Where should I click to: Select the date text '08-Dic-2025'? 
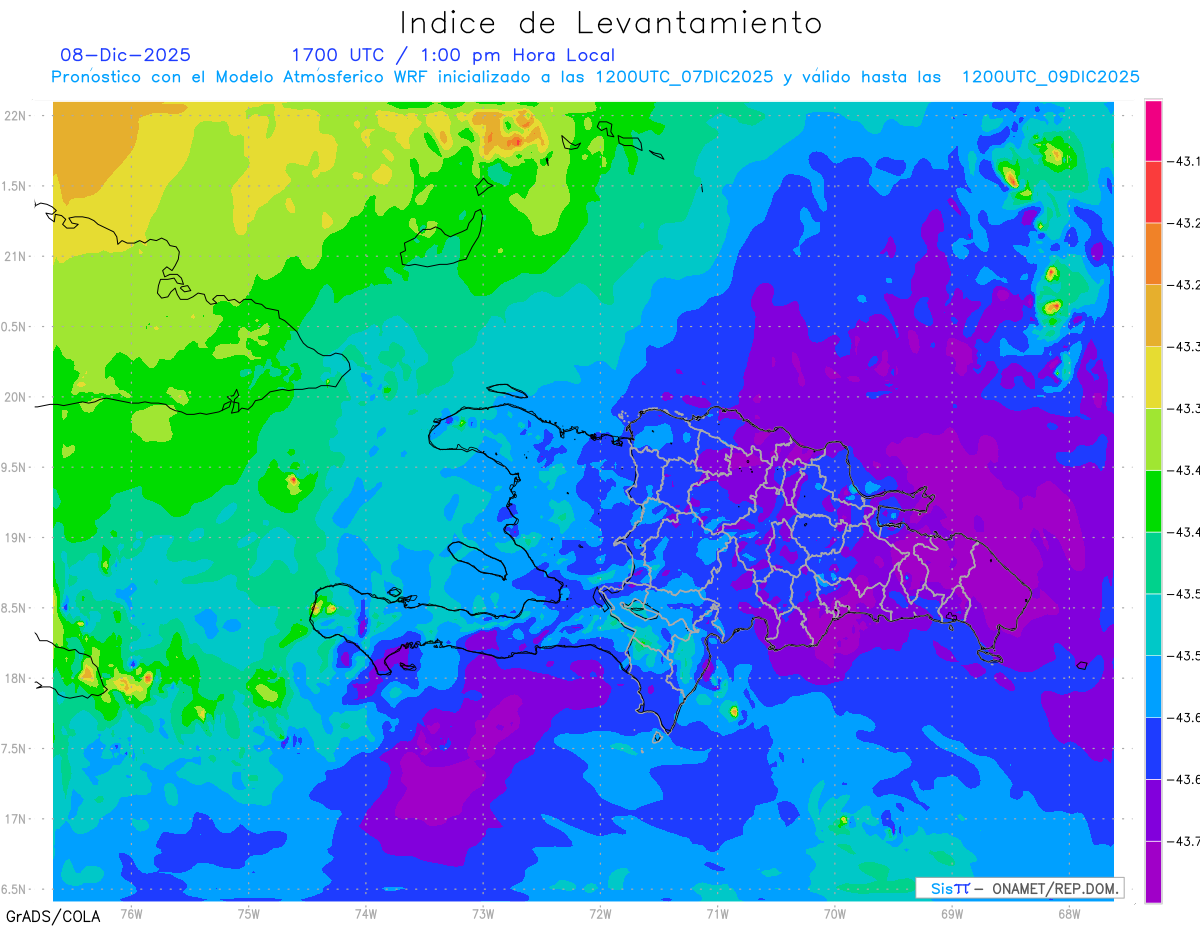click(x=125, y=55)
